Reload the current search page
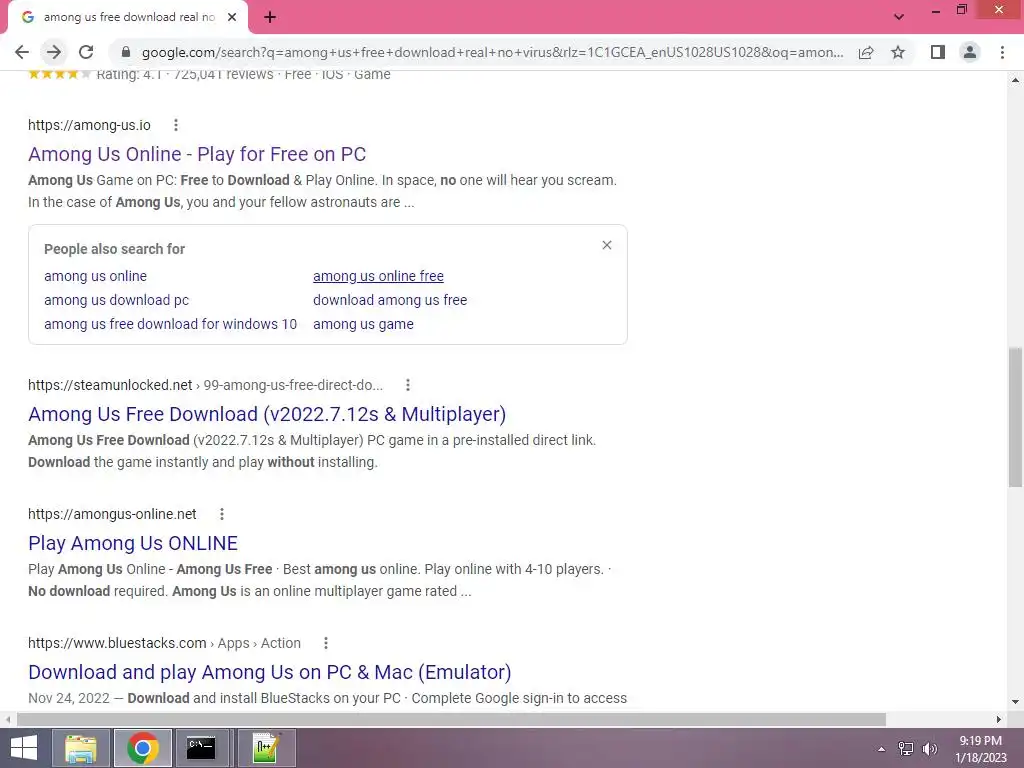This screenshot has width=1024, height=768. (x=86, y=52)
